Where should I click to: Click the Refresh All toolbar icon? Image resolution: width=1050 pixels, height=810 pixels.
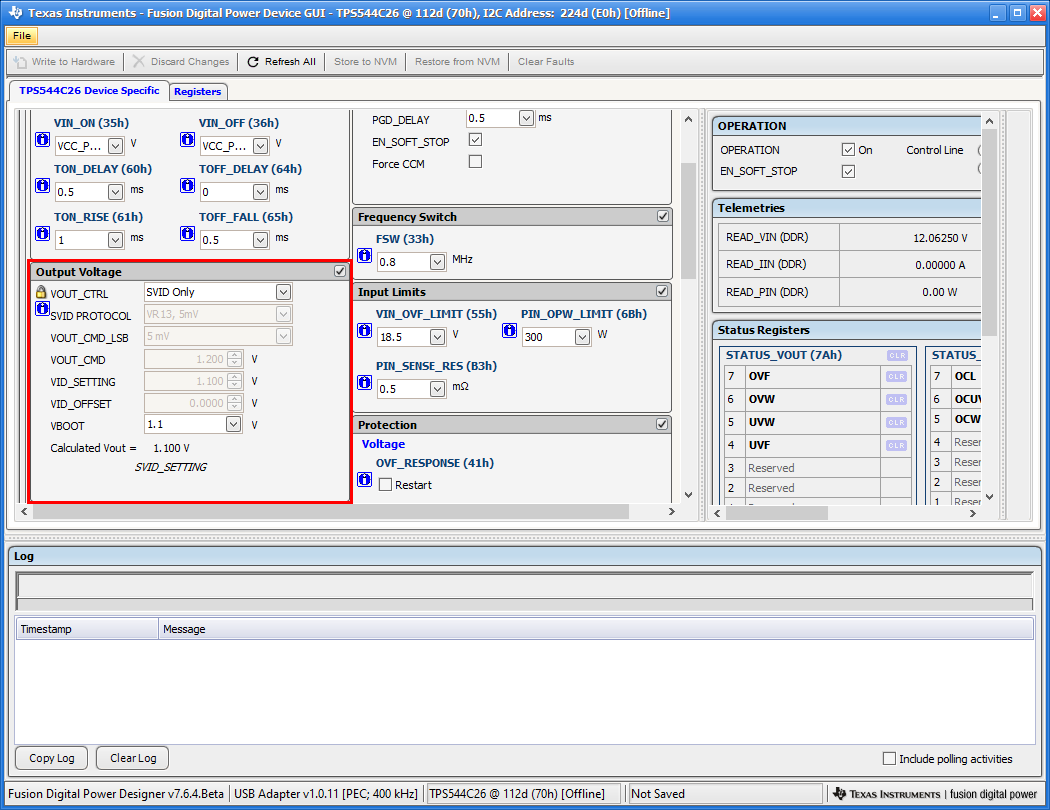(254, 62)
